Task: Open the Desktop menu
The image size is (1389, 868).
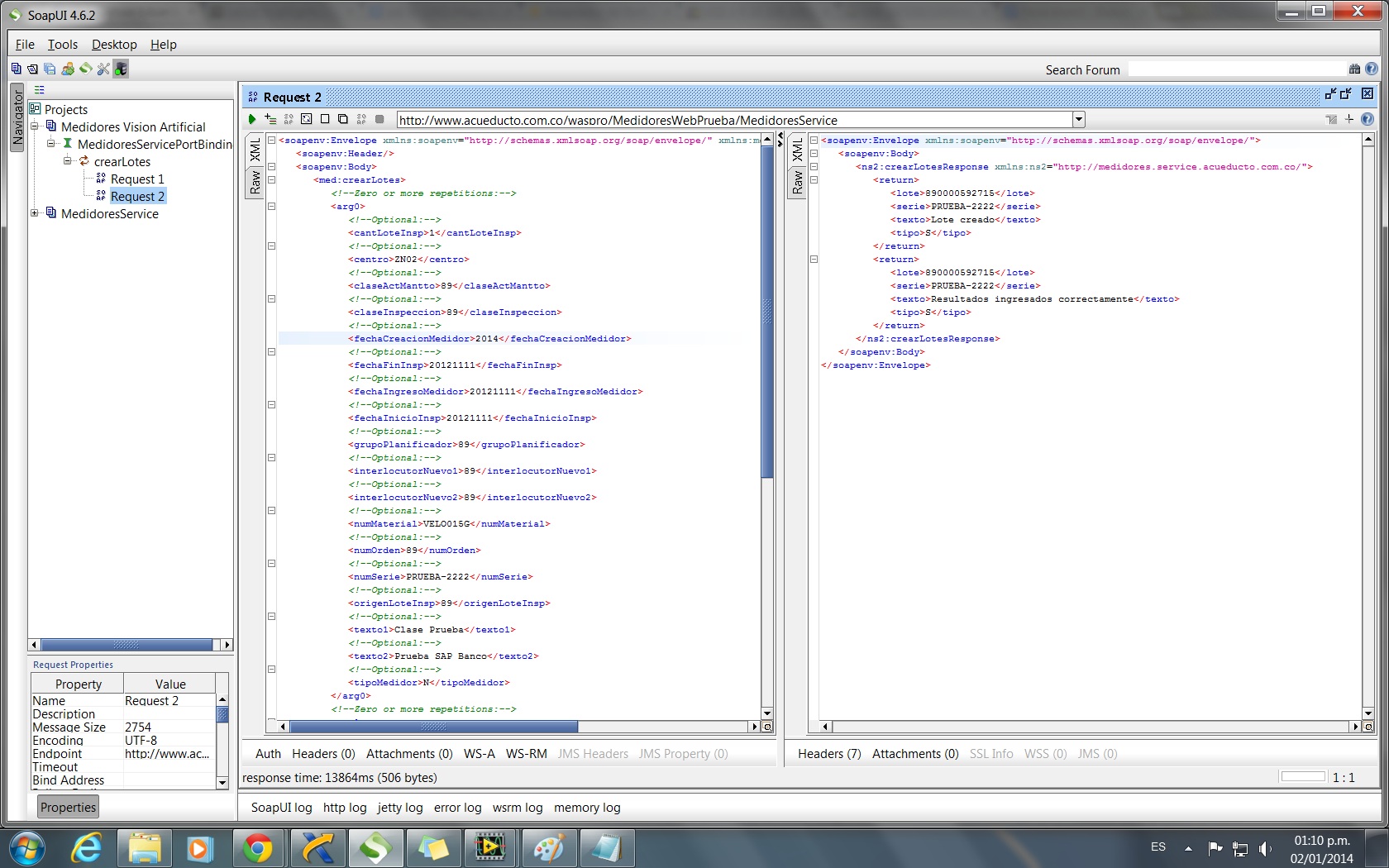Action: coord(114,45)
